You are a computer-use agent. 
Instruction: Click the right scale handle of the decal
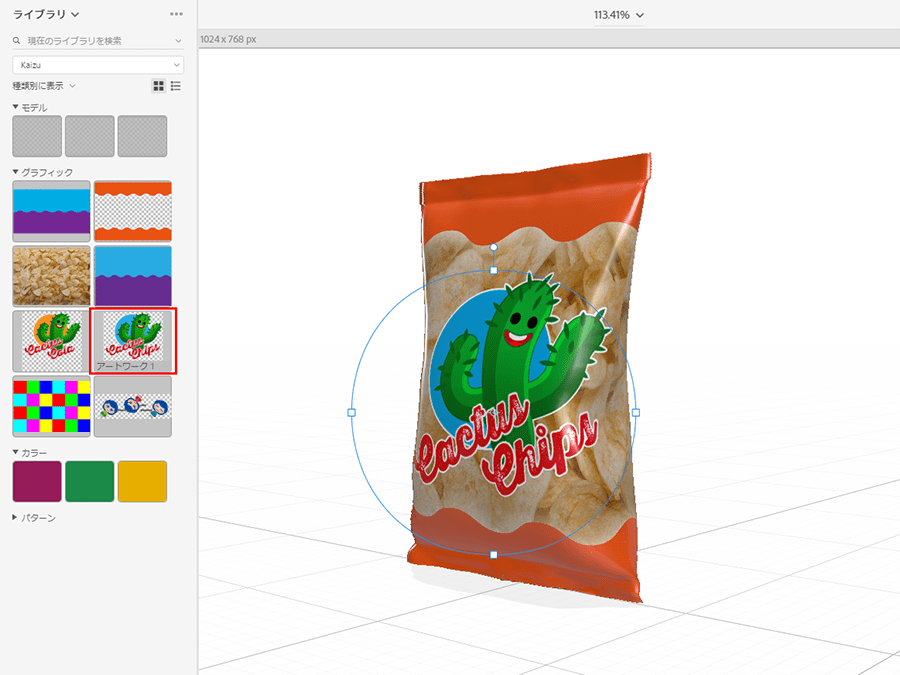coord(635,412)
